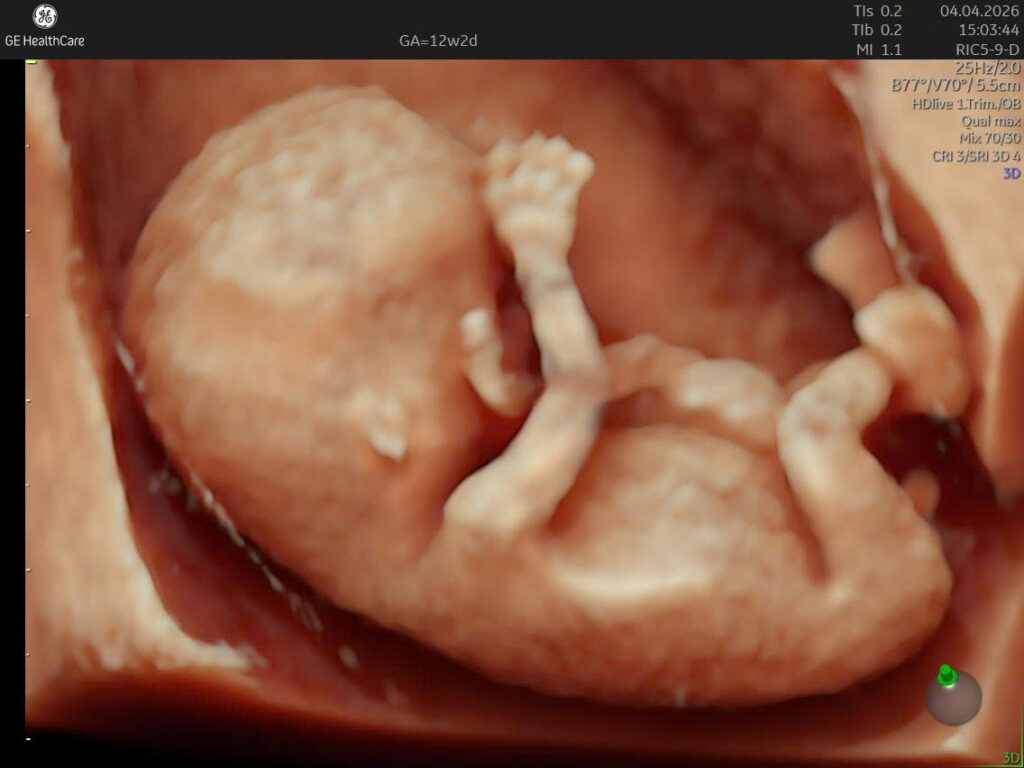Click the yellow top depth-scale marker

tap(31, 62)
